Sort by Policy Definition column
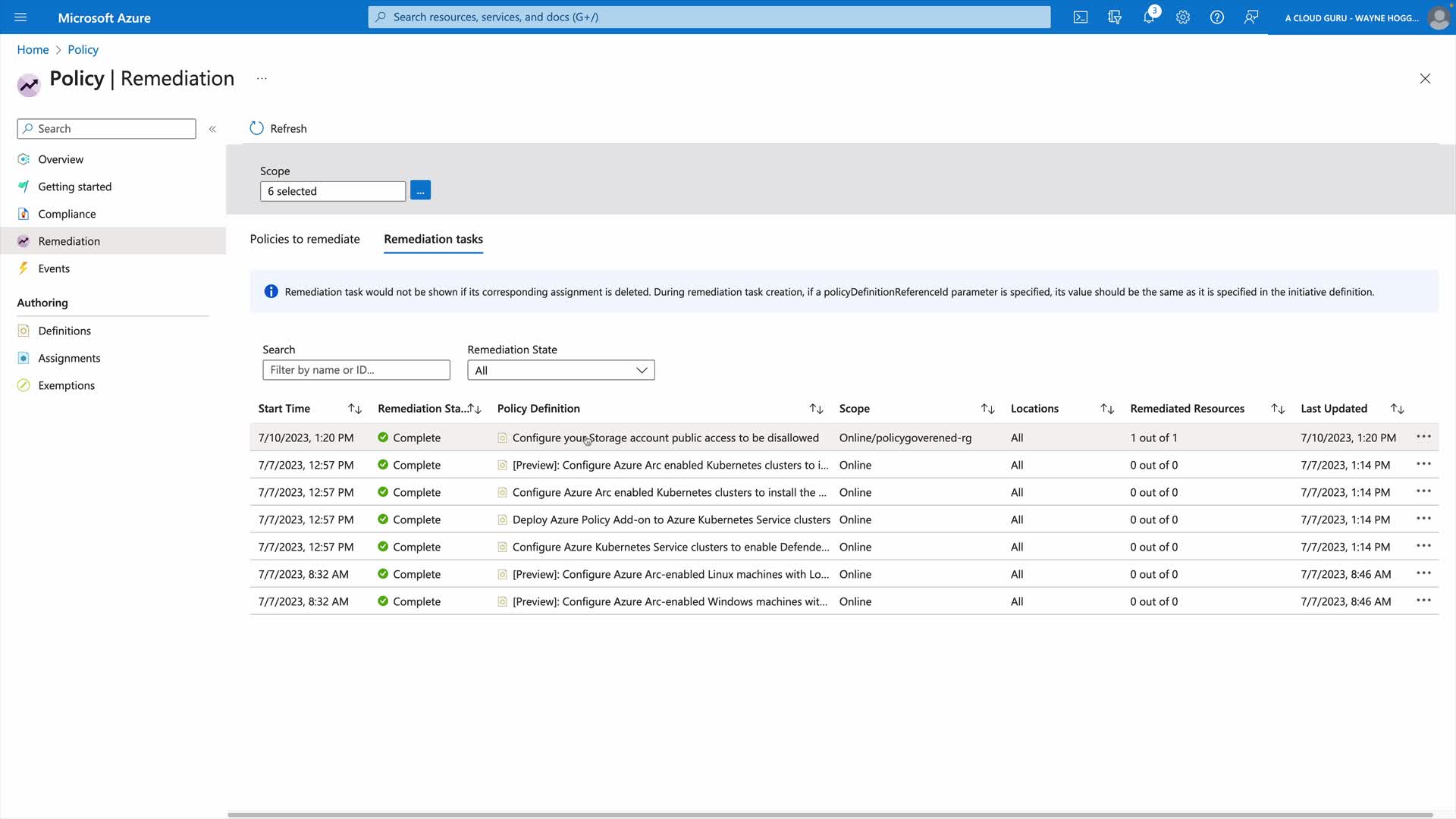The height and width of the screenshot is (819, 1456). (816, 409)
